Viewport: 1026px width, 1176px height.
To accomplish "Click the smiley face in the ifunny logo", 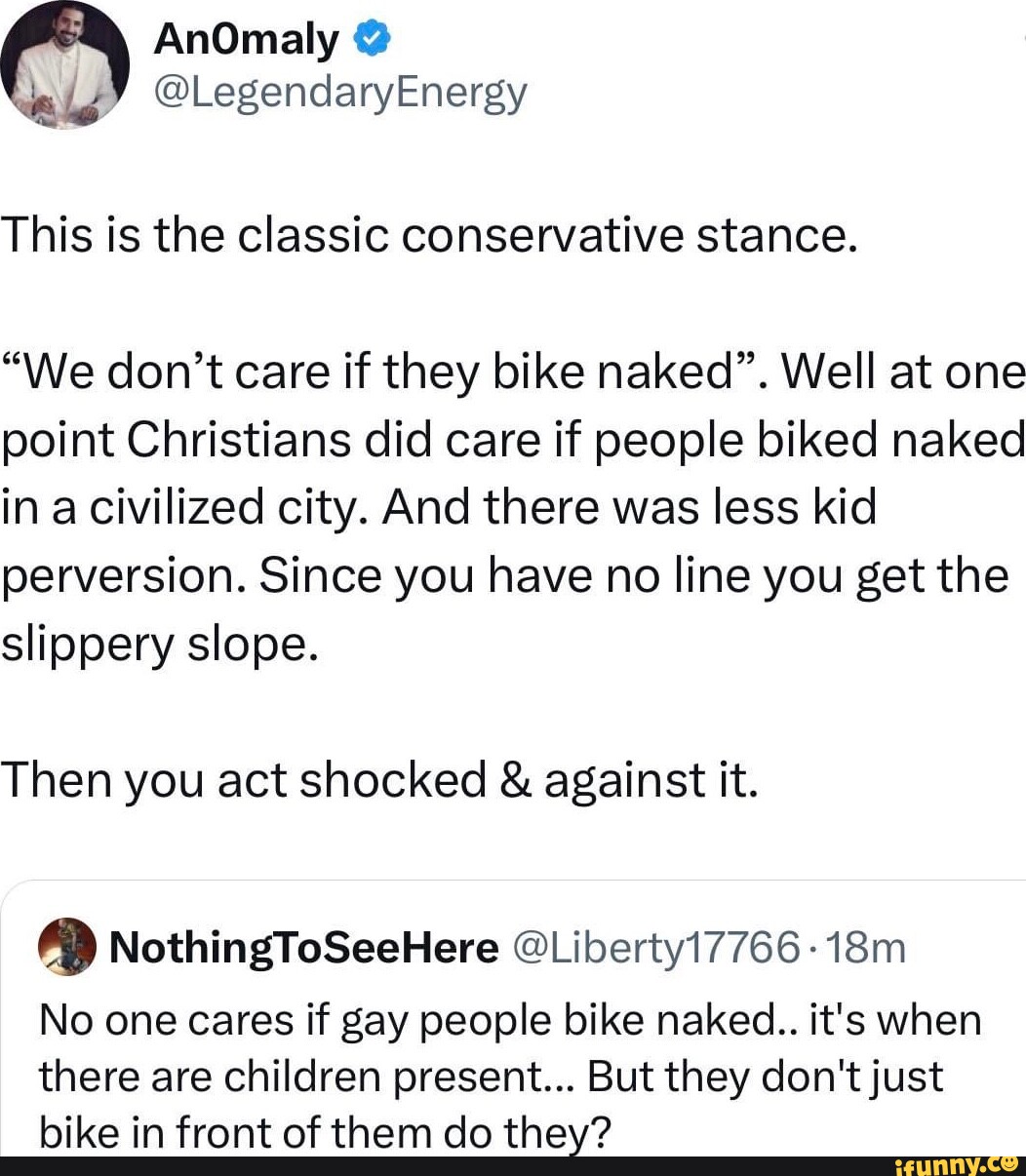I will pos(1008,1162).
